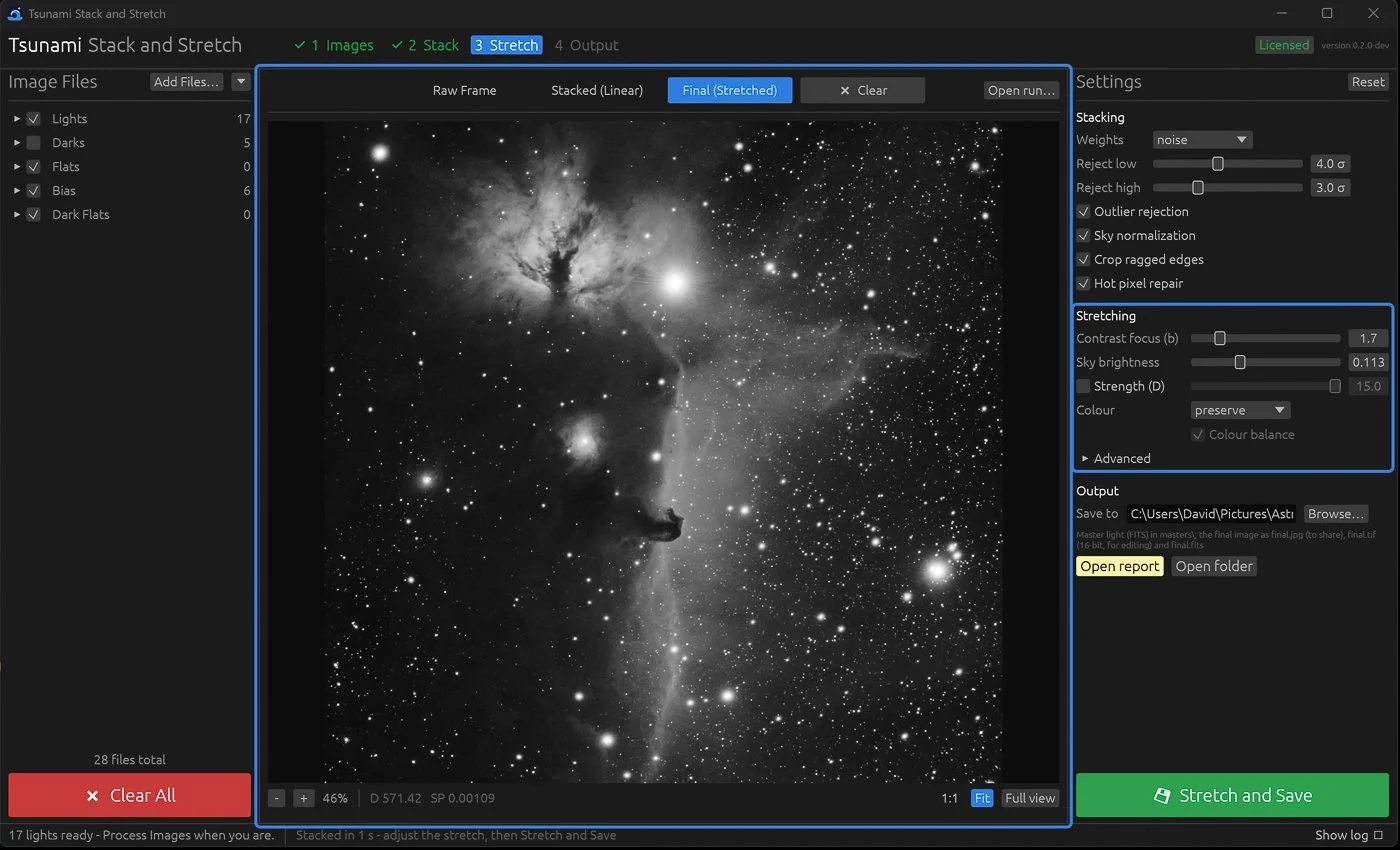This screenshot has height=850, width=1400.
Task: Click the Clear preview button
Action: (x=863, y=90)
